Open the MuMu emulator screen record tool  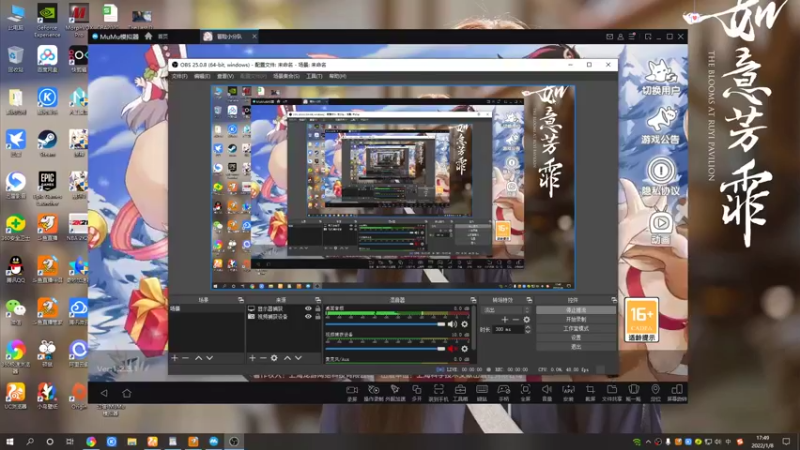(352, 392)
